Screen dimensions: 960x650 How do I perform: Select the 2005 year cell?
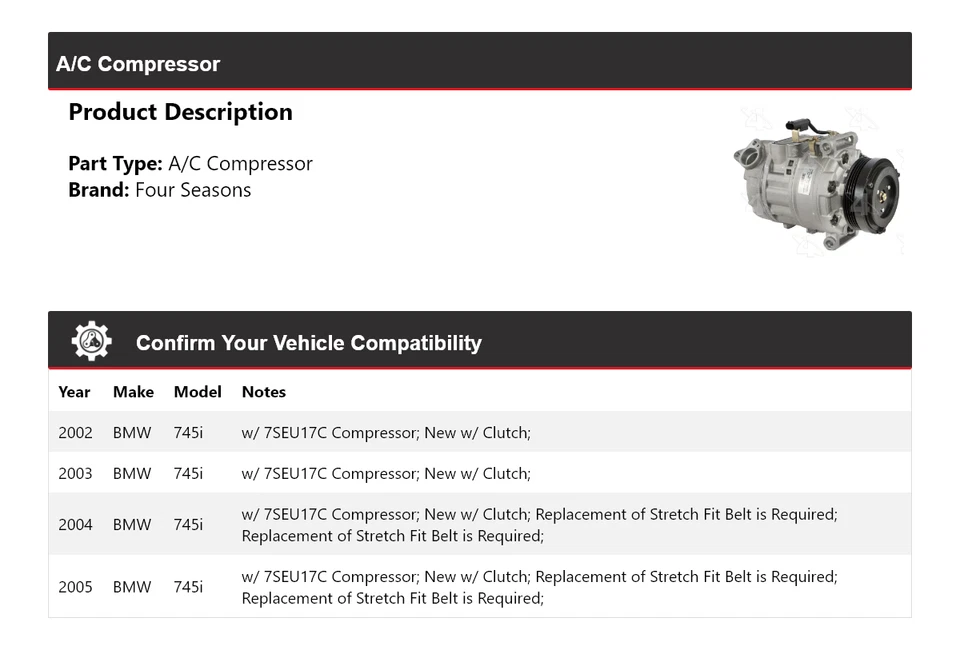tap(75, 587)
